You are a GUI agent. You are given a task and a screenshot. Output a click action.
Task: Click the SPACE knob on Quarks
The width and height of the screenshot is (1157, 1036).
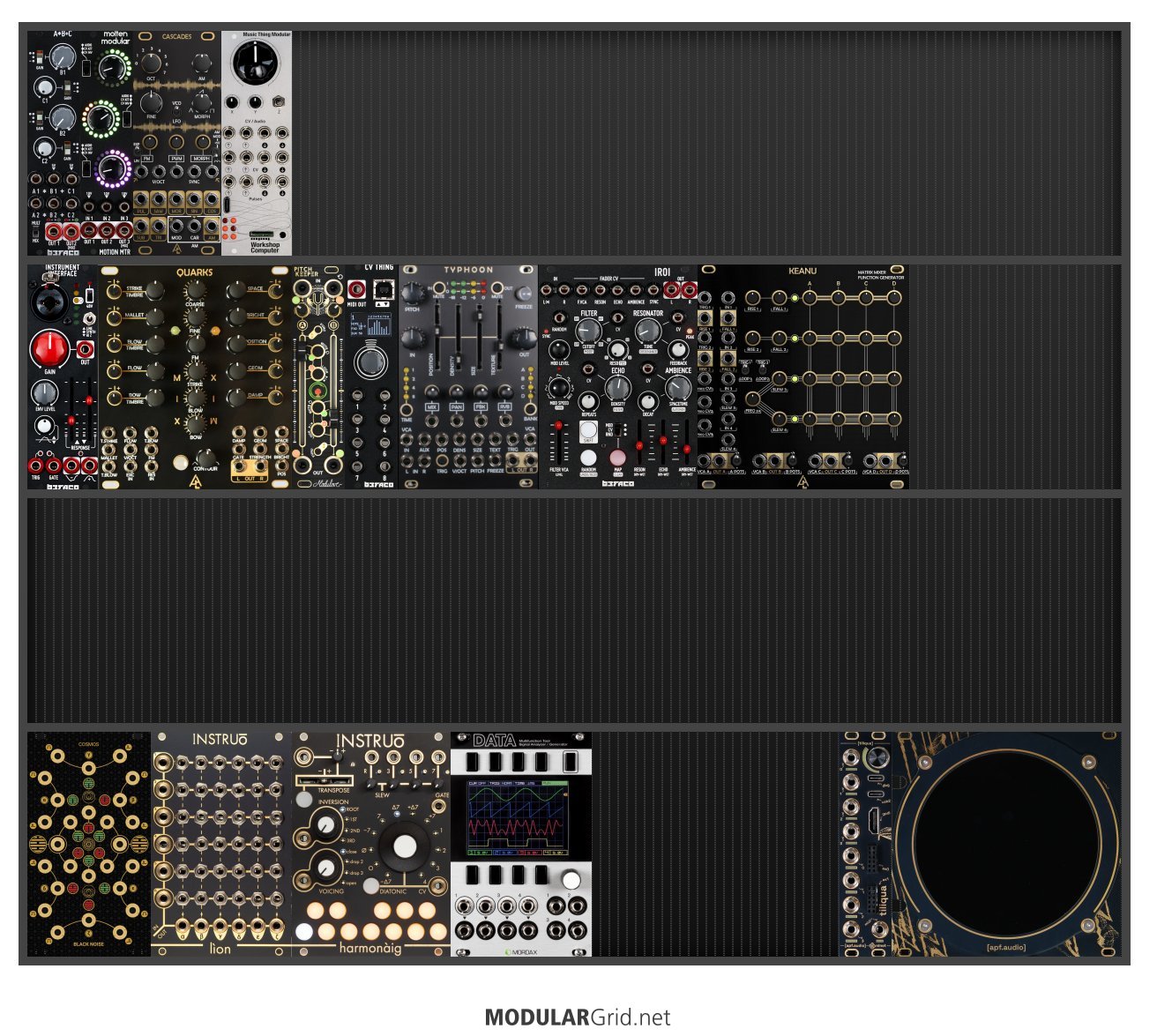236,290
